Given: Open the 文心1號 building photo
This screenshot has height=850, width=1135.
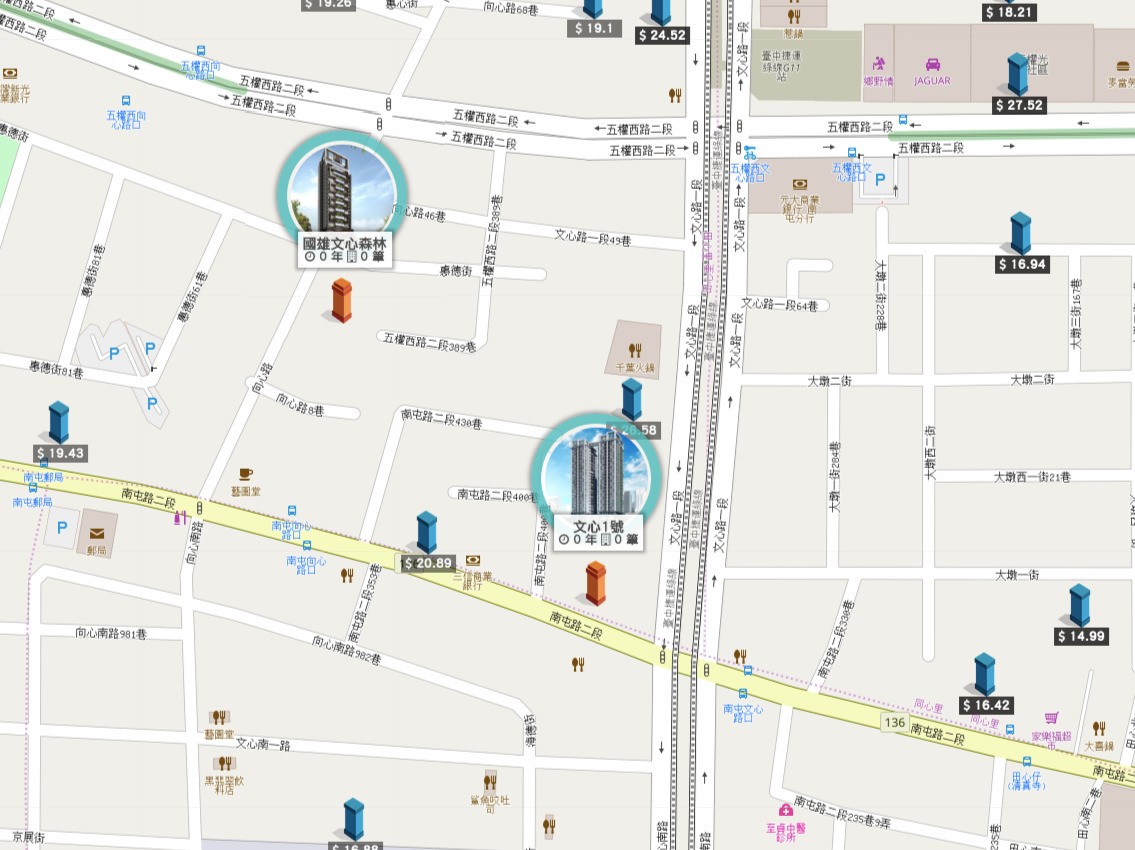Looking at the screenshot, I should pos(596,474).
